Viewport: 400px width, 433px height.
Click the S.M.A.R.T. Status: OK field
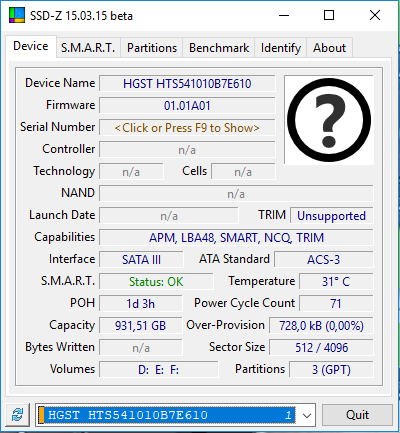[x=156, y=282]
